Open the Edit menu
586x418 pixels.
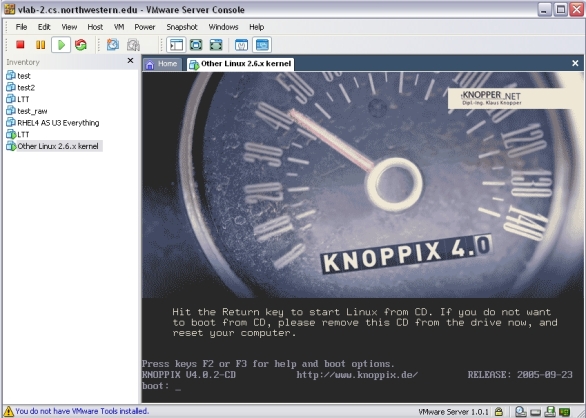click(44, 27)
